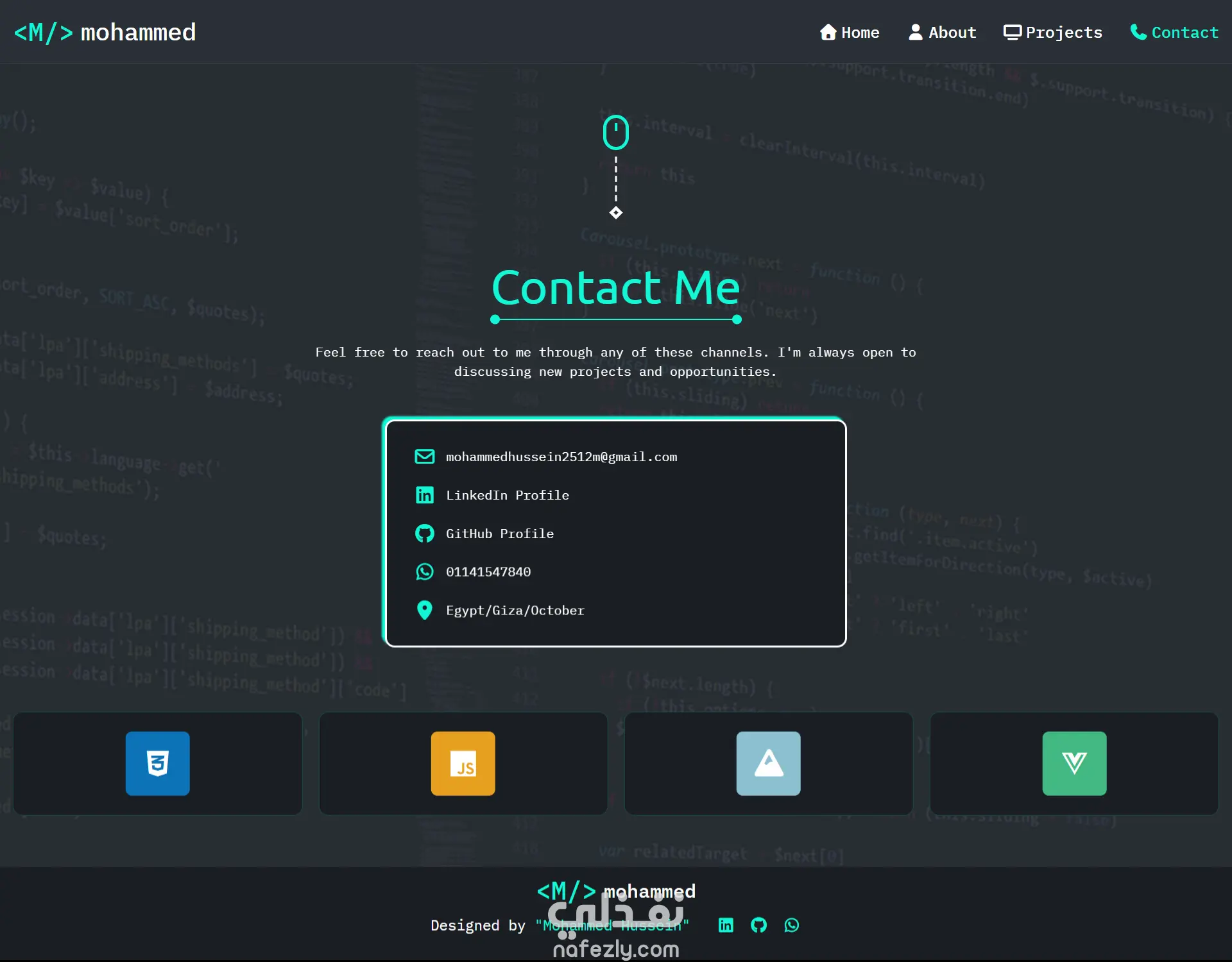This screenshot has width=1232, height=962.
Task: Open WhatsApp icon in footer
Action: (x=792, y=925)
